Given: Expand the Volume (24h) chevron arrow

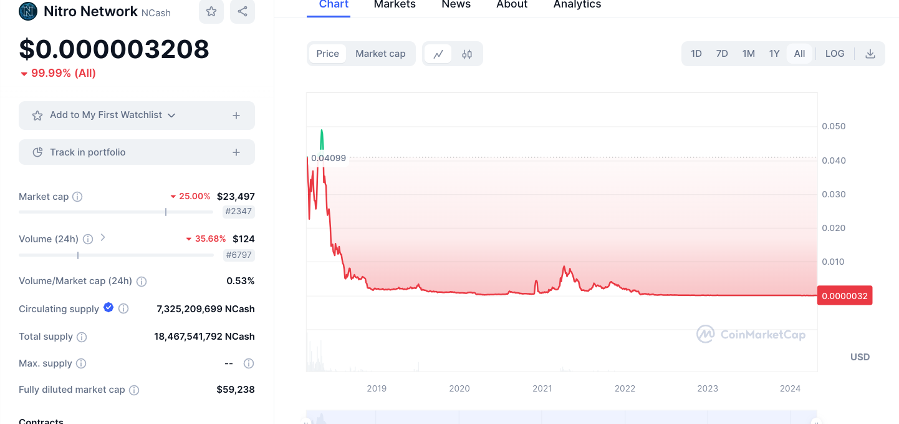Looking at the screenshot, I should coord(103,237).
